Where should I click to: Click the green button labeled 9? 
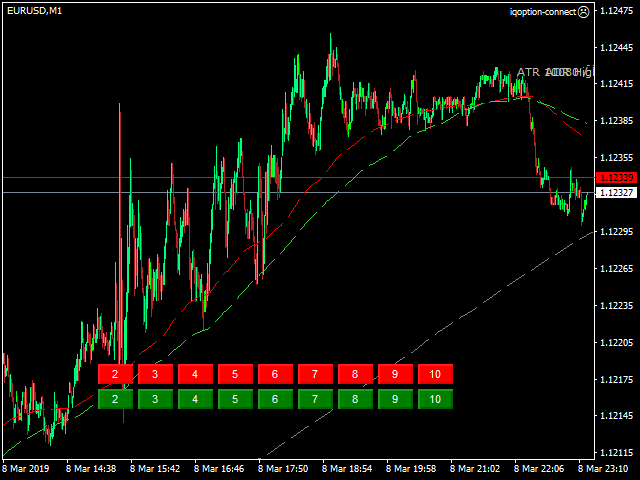[395, 399]
